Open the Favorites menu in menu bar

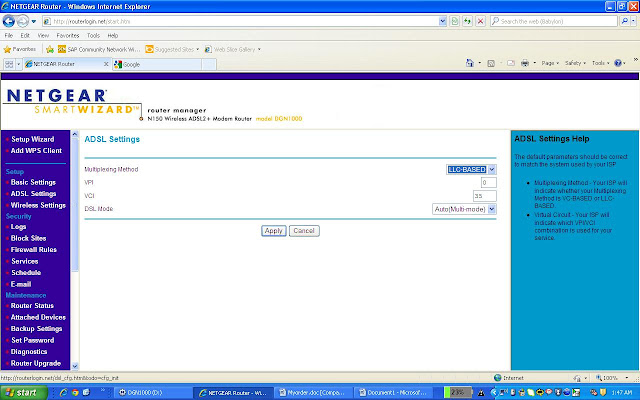click(68, 36)
